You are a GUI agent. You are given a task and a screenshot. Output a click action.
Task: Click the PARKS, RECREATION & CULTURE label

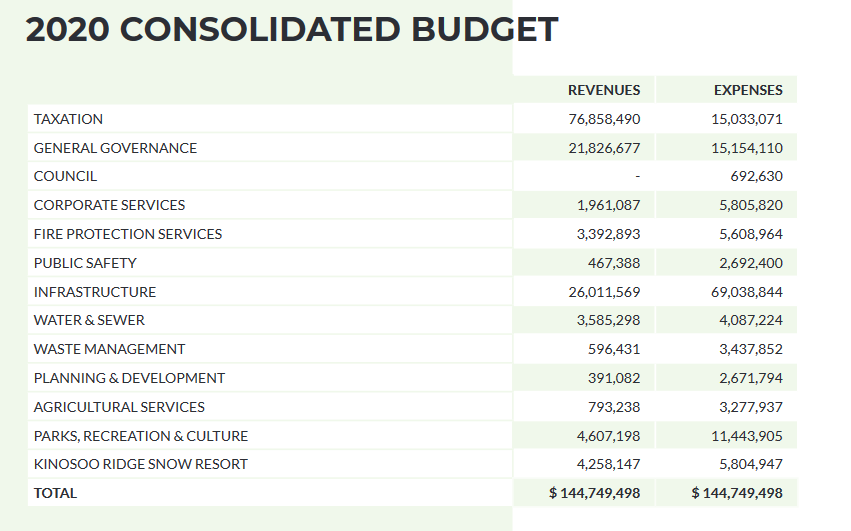[140, 436]
